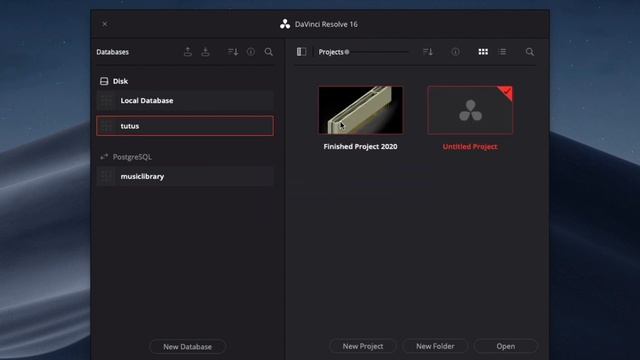Viewport: 640px width, 360px height.
Task: Click the projects search icon
Action: click(x=530, y=52)
